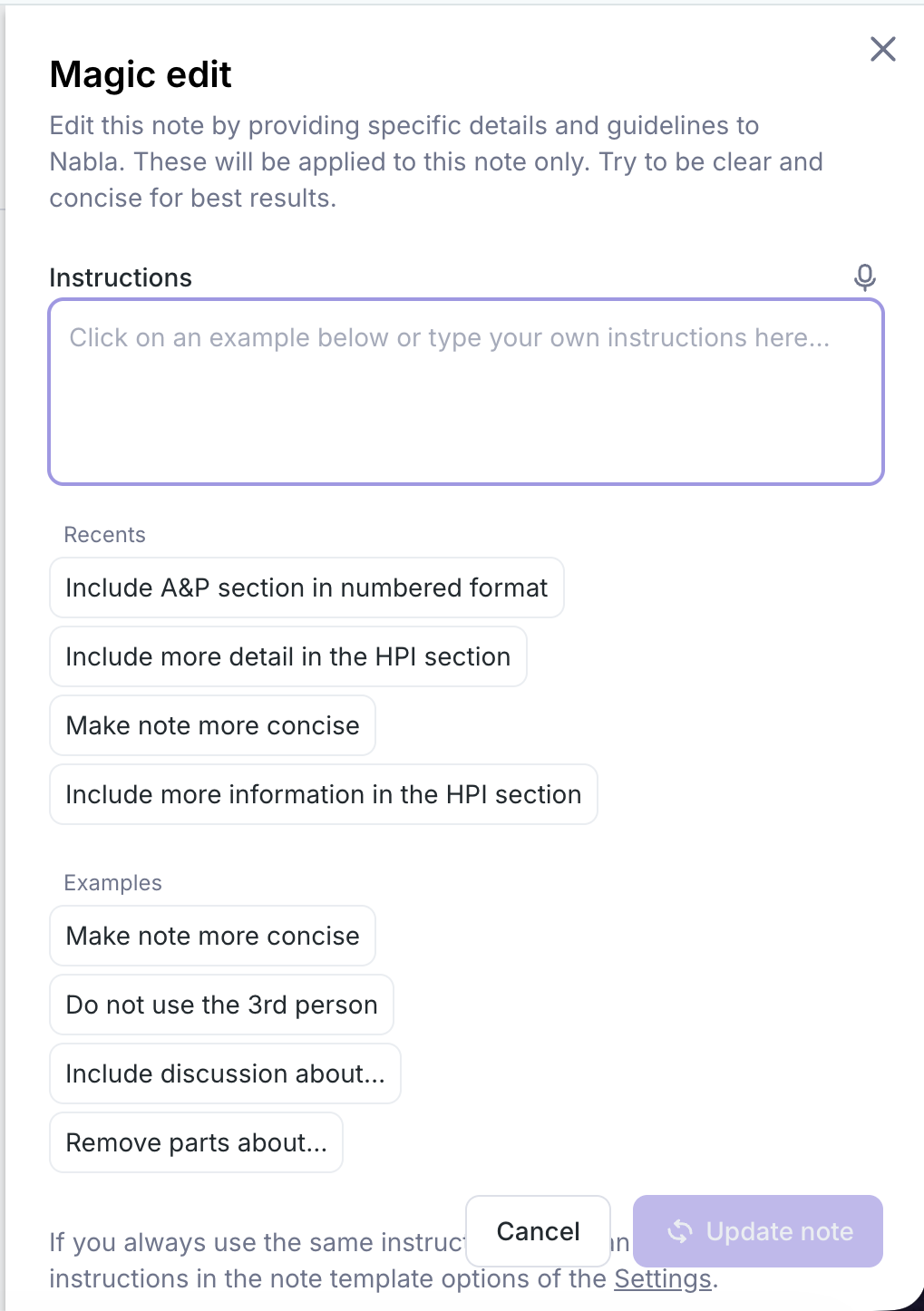Select 'Include more information in the HPI section'
Image resolution: width=924 pixels, height=1311 pixels.
coord(324,794)
